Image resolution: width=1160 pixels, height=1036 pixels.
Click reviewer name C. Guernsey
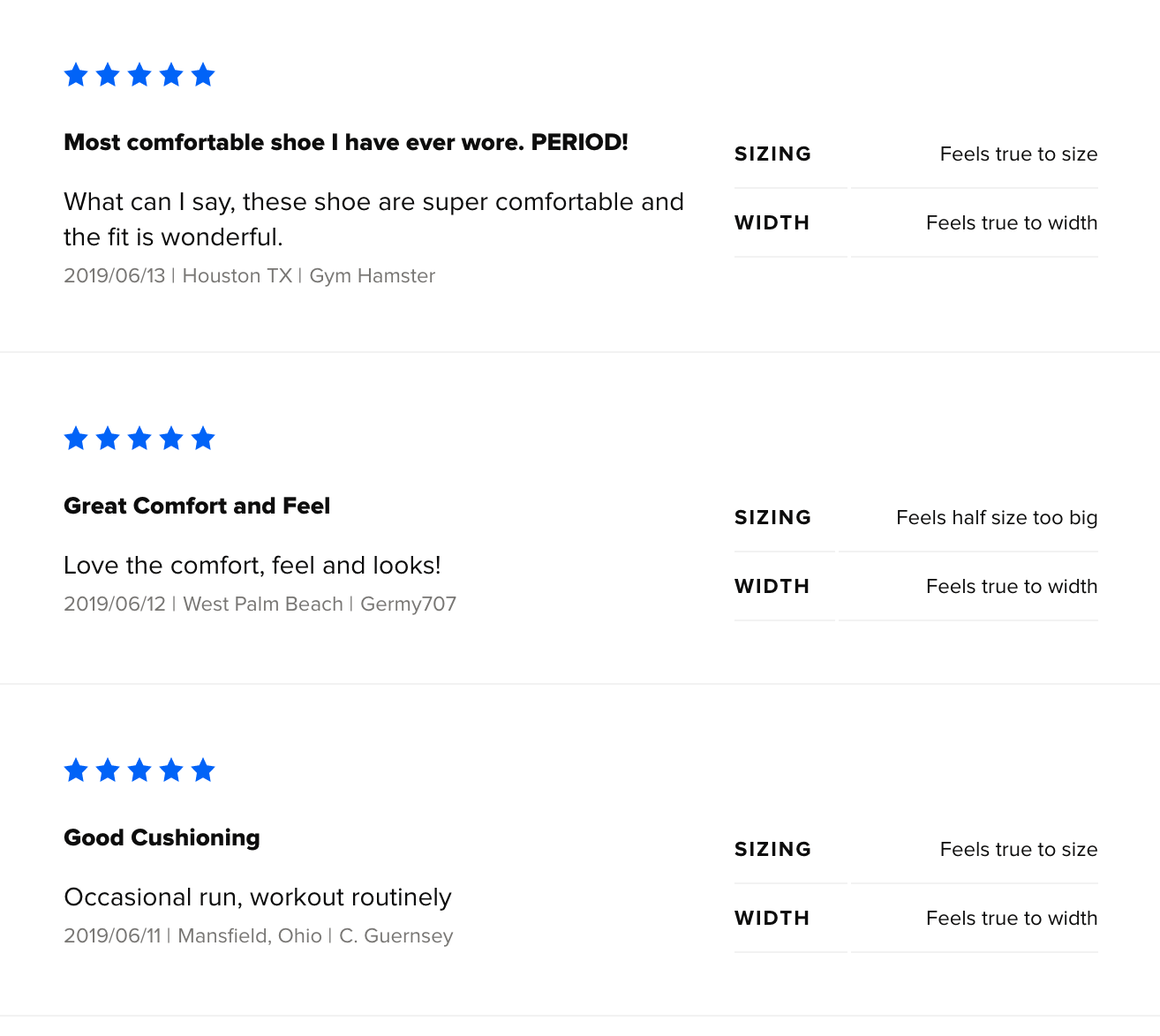[x=395, y=936]
